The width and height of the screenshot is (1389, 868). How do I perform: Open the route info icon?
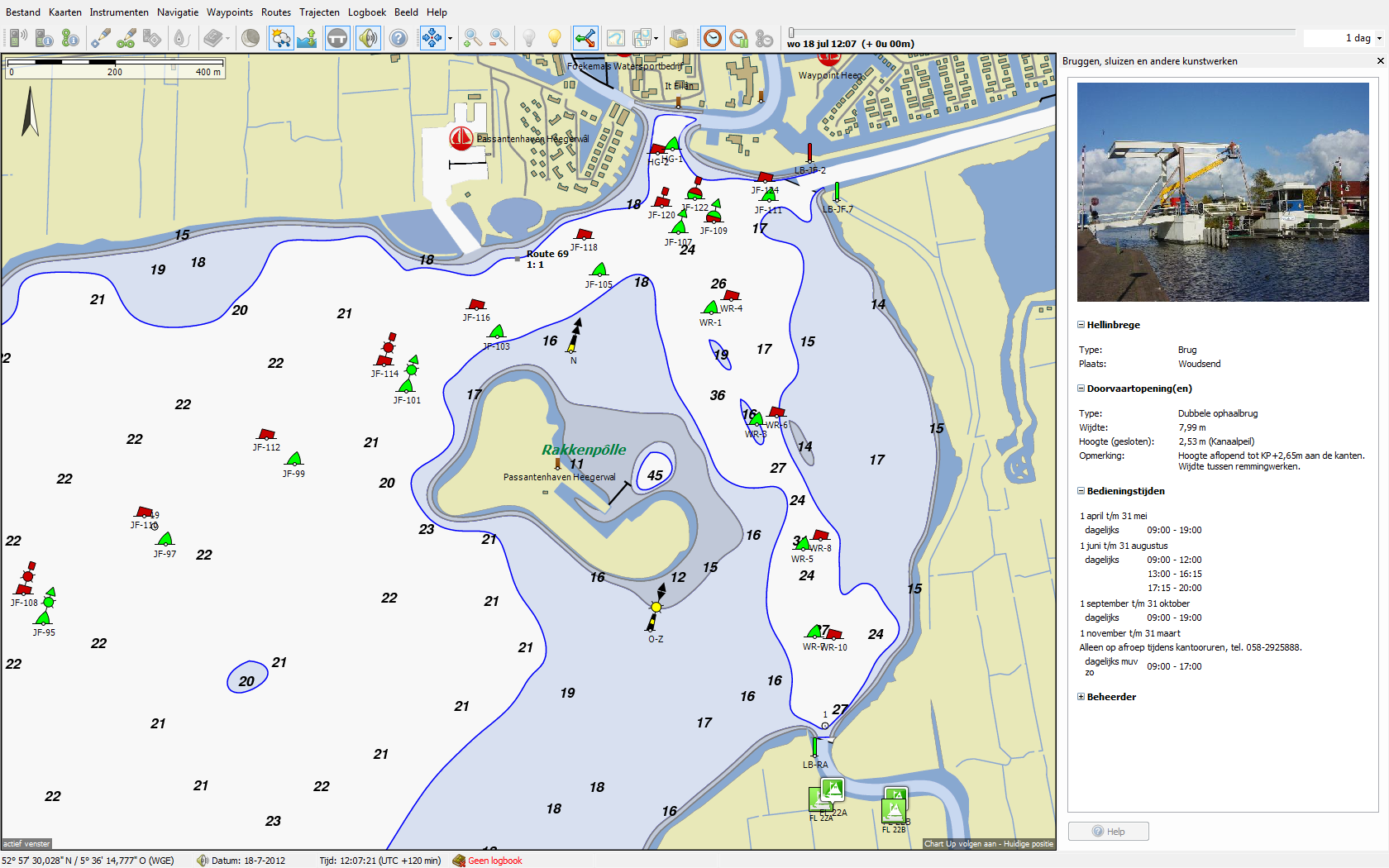[x=70, y=38]
